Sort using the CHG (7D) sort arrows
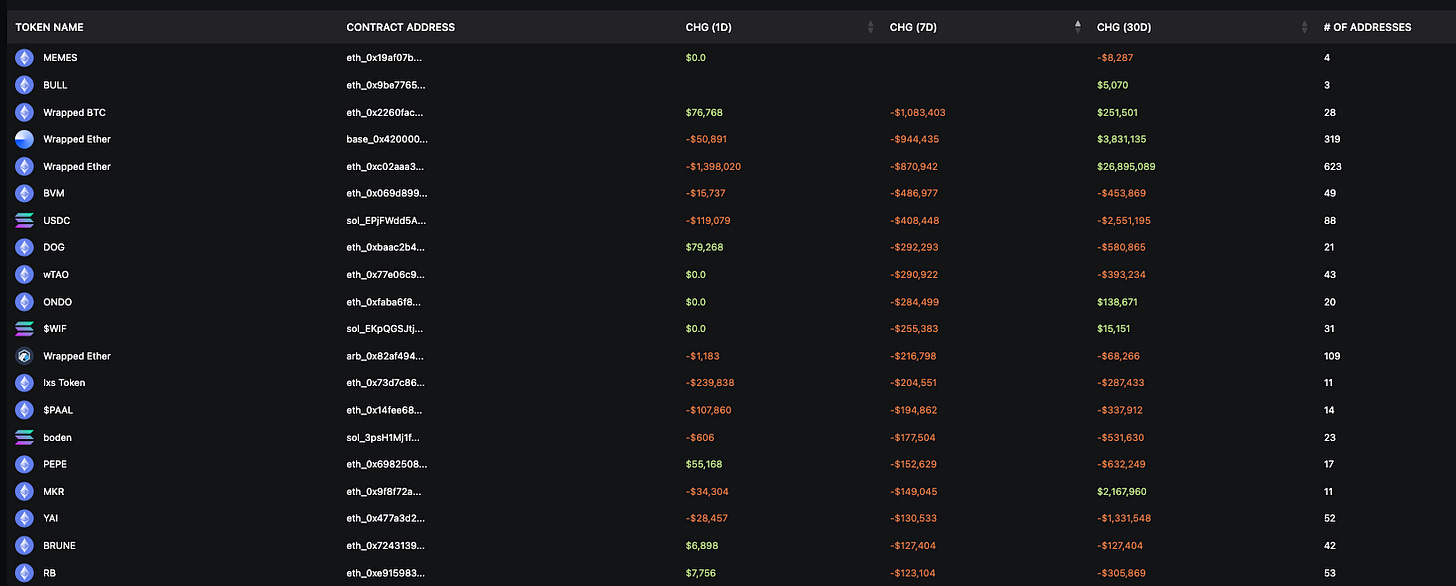This screenshot has height=586, width=1456. [x=1077, y=28]
